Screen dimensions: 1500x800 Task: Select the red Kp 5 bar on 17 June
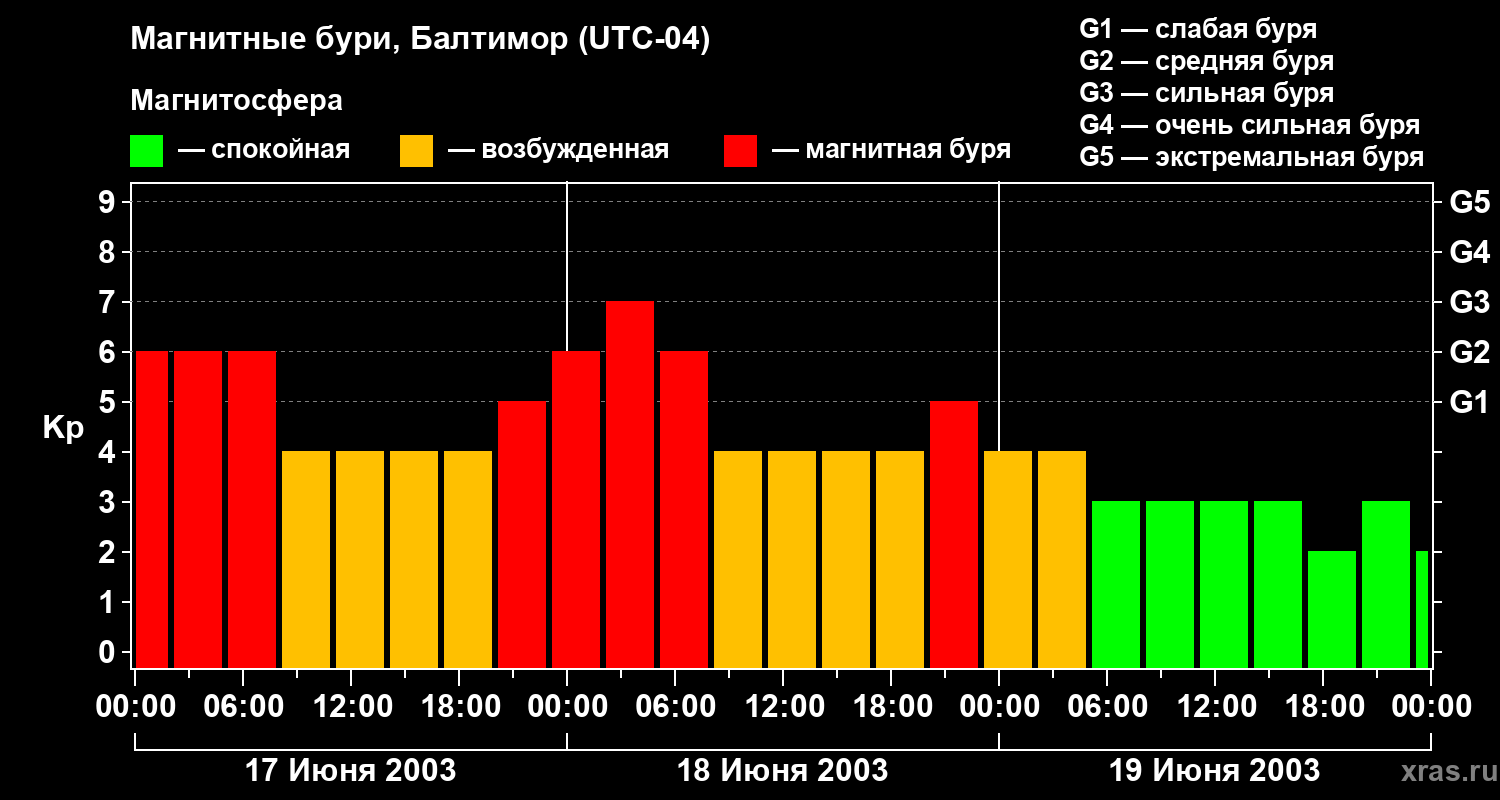(522, 534)
